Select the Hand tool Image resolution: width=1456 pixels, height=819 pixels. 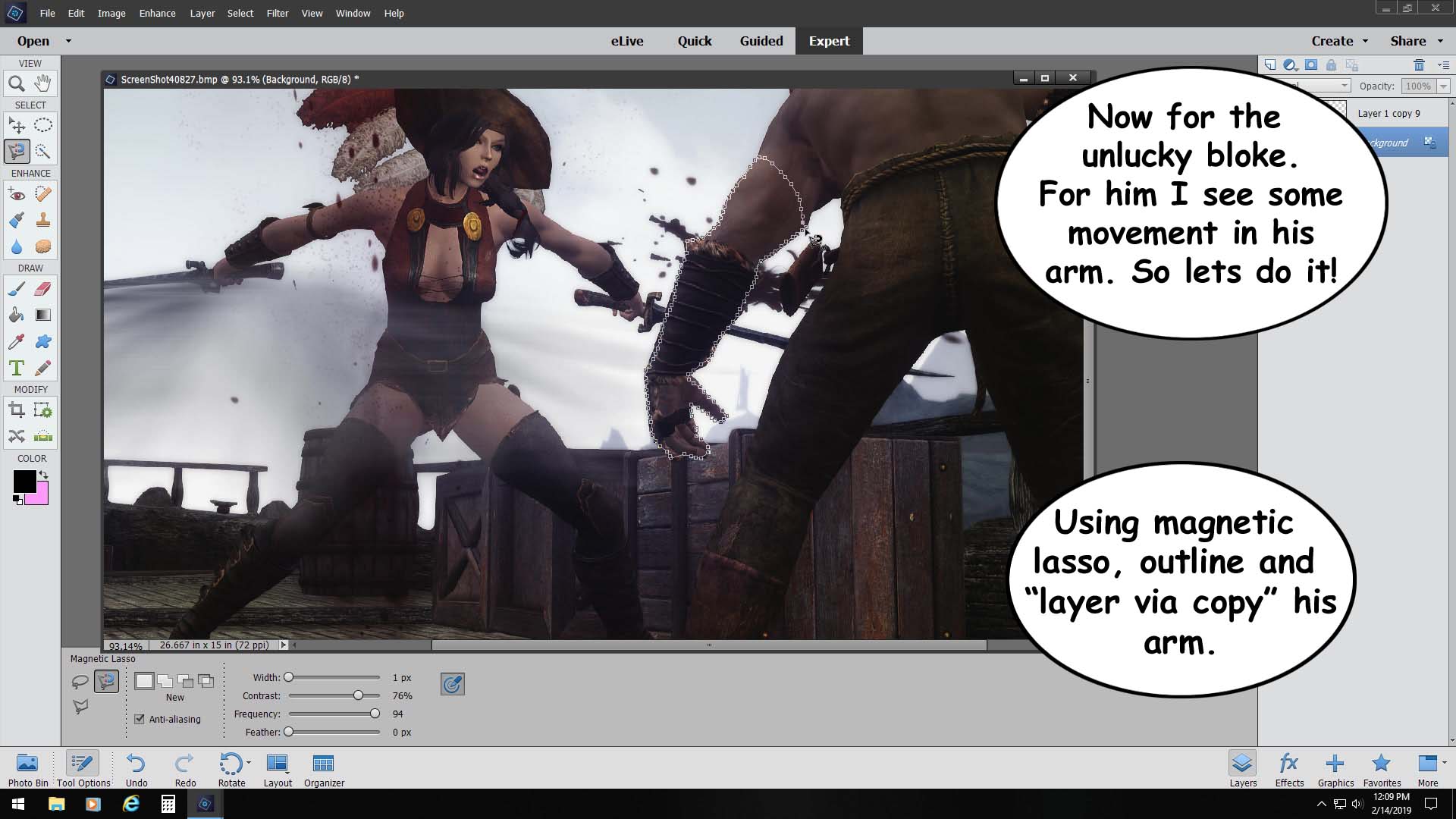[43, 83]
